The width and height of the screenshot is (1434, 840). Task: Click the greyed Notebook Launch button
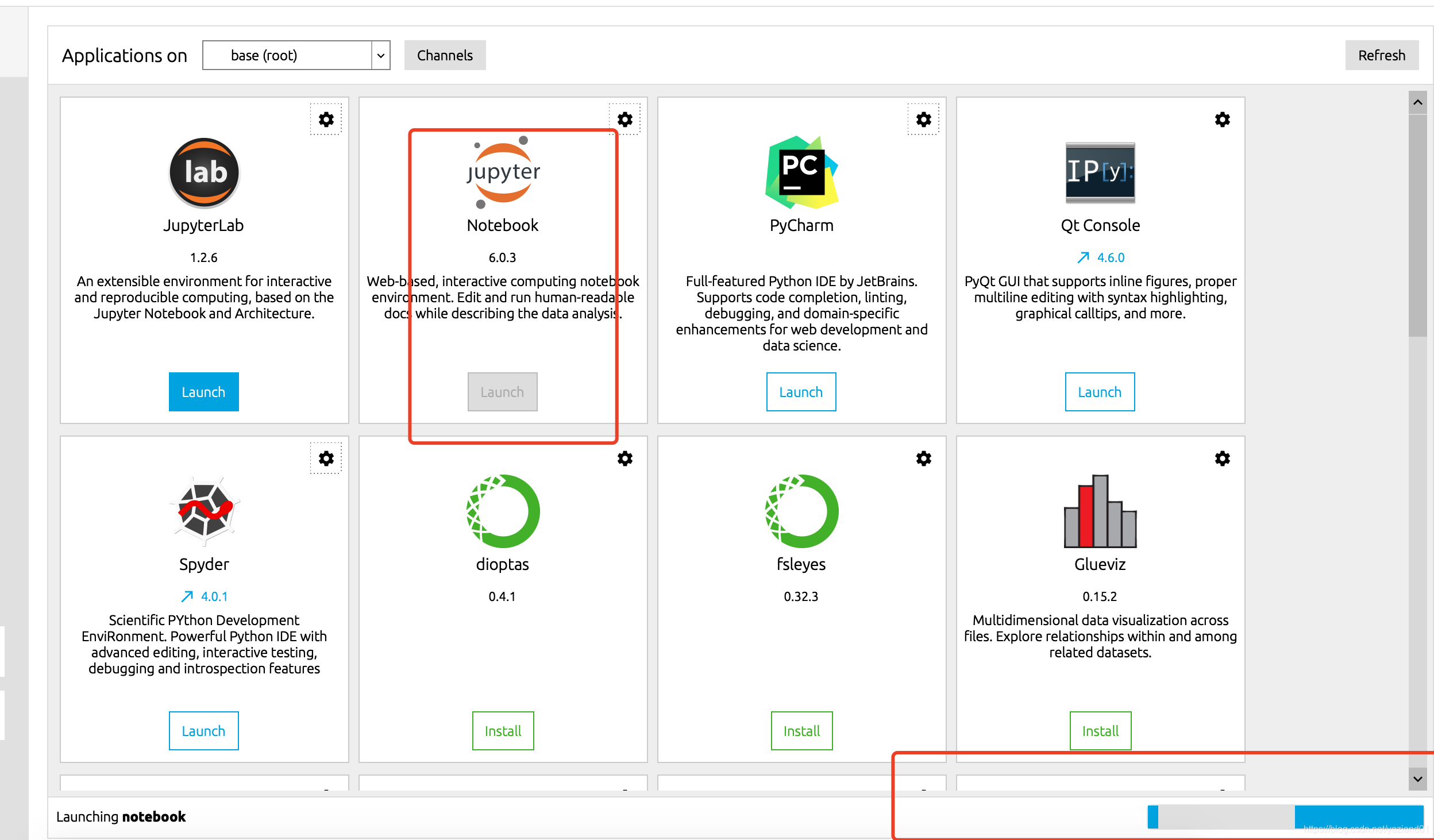point(502,392)
